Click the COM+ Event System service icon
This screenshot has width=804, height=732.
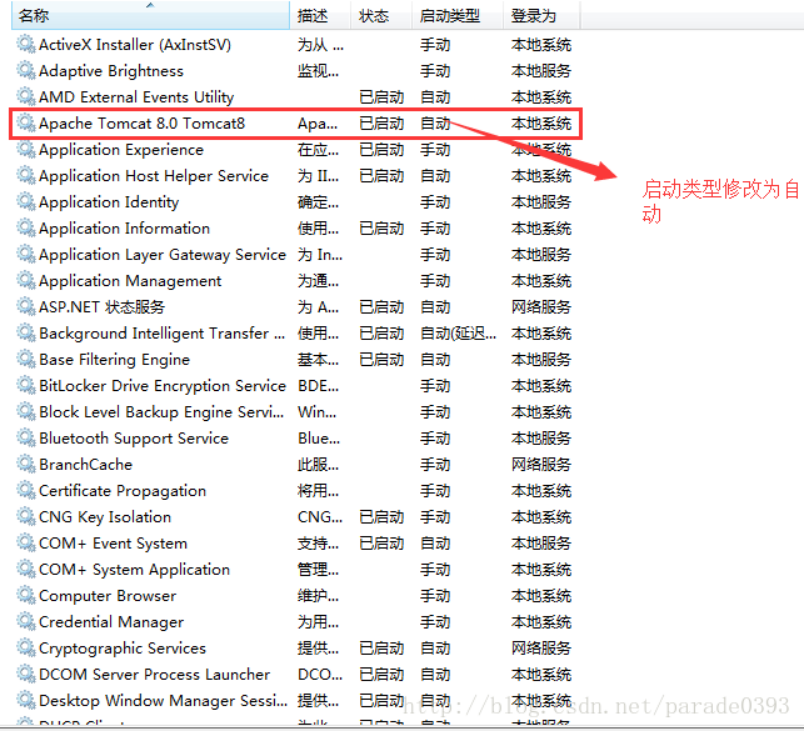coord(25,543)
